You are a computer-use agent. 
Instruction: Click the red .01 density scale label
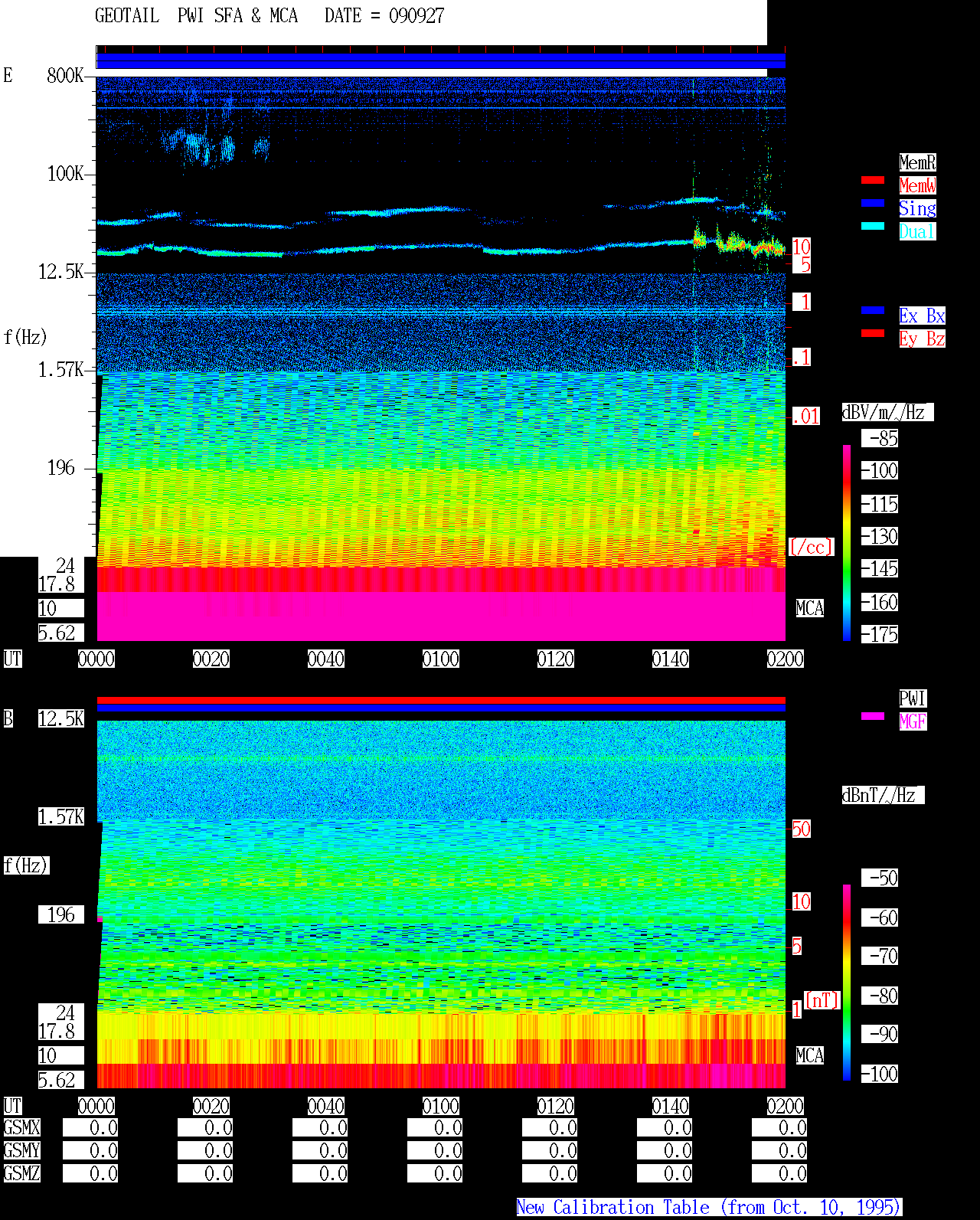coord(806,416)
